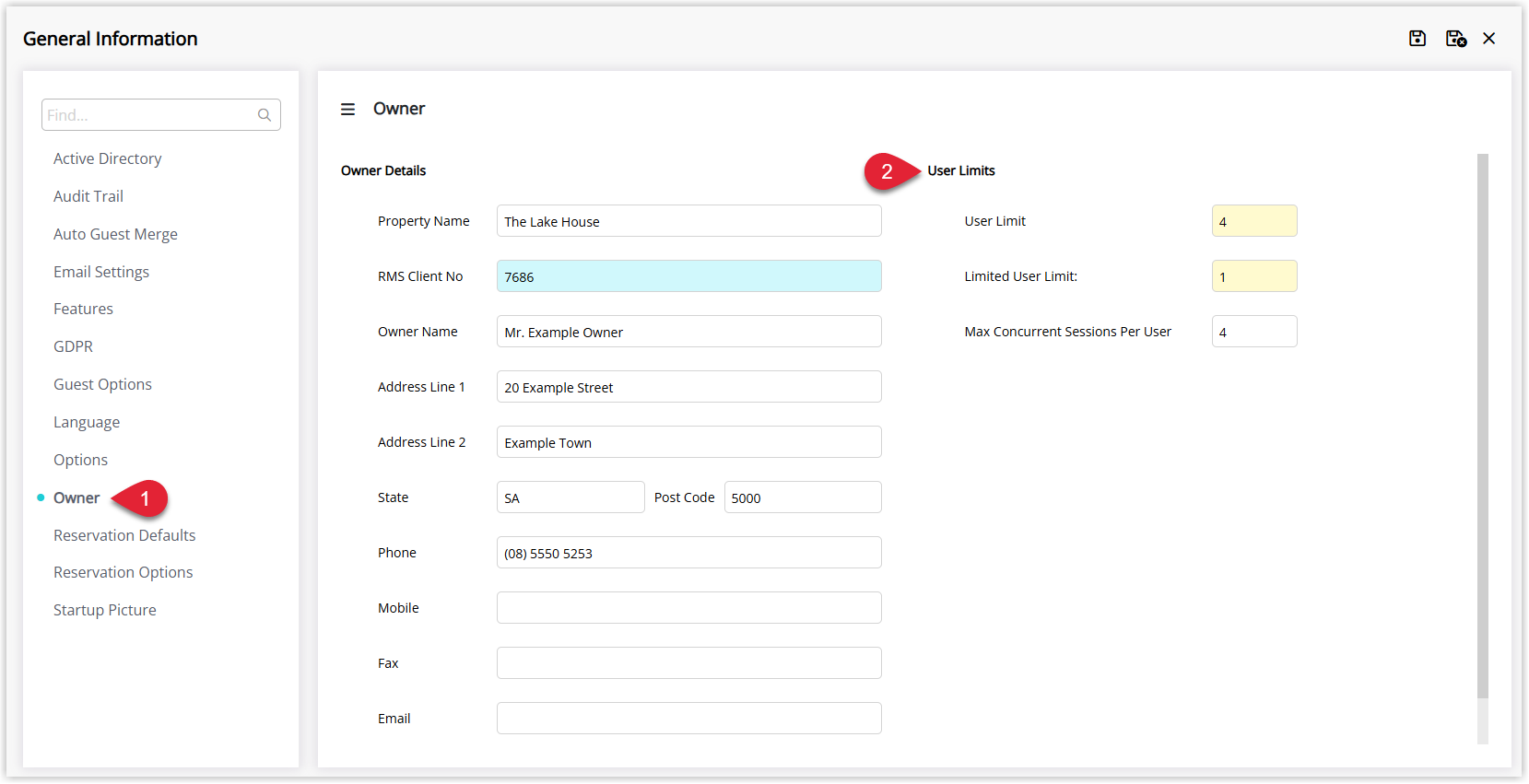
Task: Click the Address Line 1 field
Action: pyautogui.click(x=688, y=387)
